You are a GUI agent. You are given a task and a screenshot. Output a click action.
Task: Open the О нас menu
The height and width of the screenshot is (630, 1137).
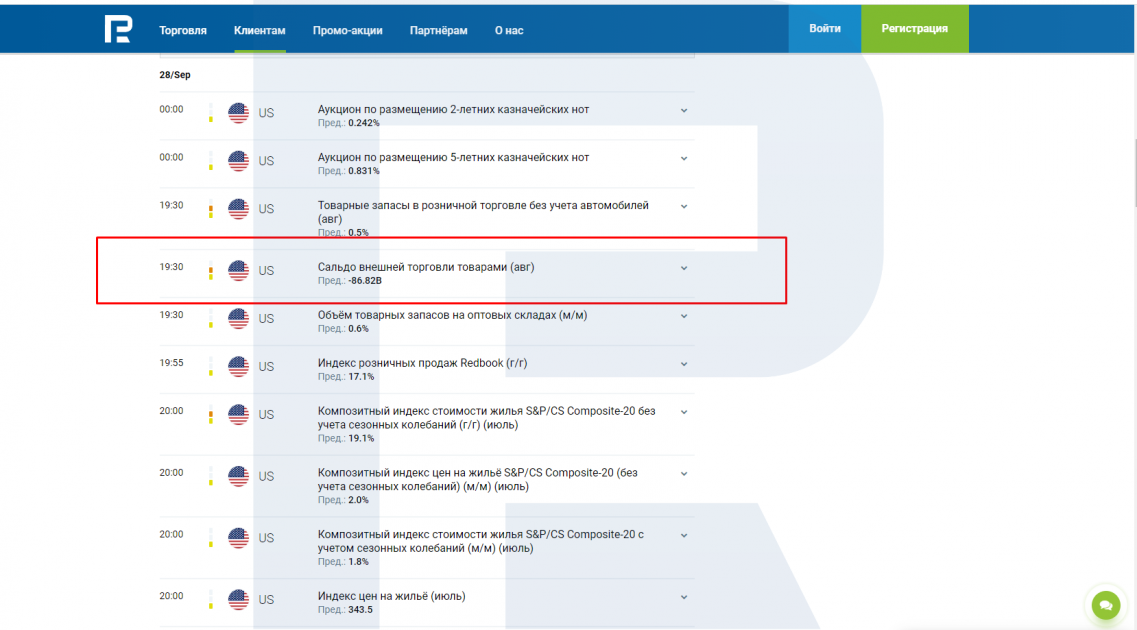(509, 30)
